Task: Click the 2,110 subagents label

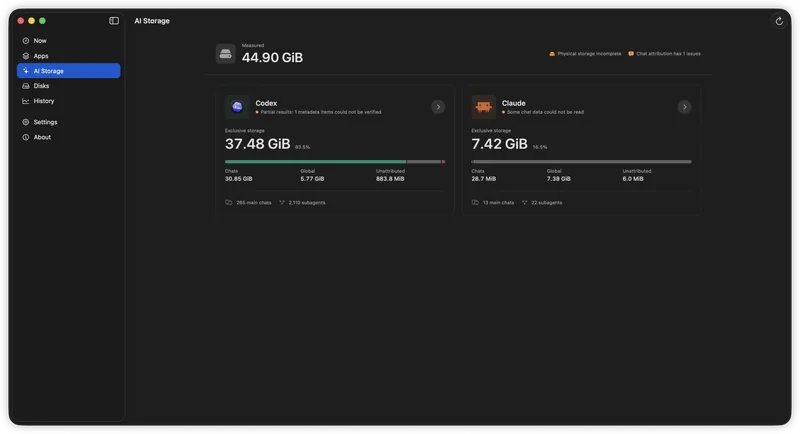Action: pyautogui.click(x=307, y=203)
